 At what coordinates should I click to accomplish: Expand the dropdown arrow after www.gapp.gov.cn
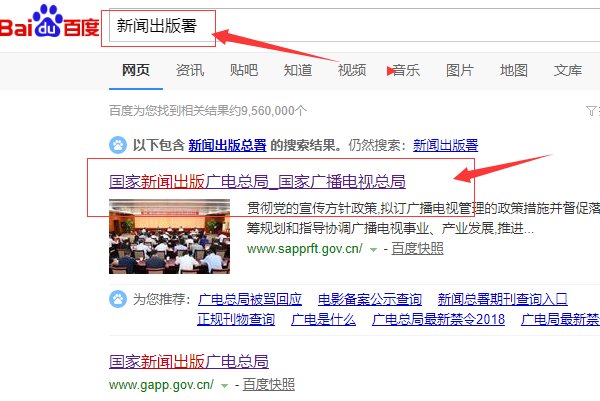225,386
